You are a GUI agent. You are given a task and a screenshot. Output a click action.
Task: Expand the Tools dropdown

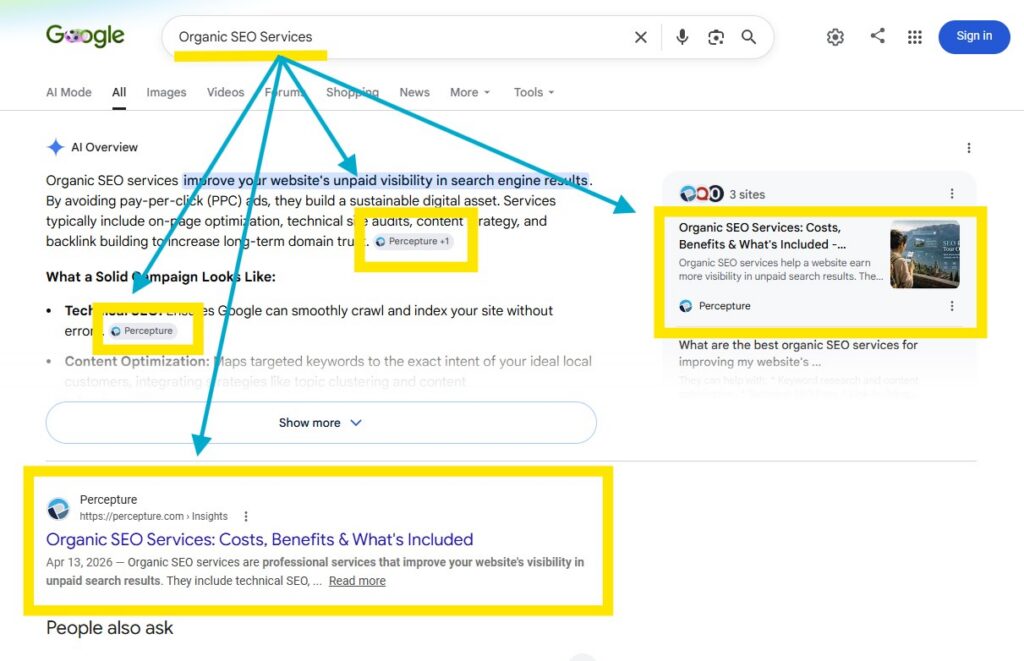[534, 93]
